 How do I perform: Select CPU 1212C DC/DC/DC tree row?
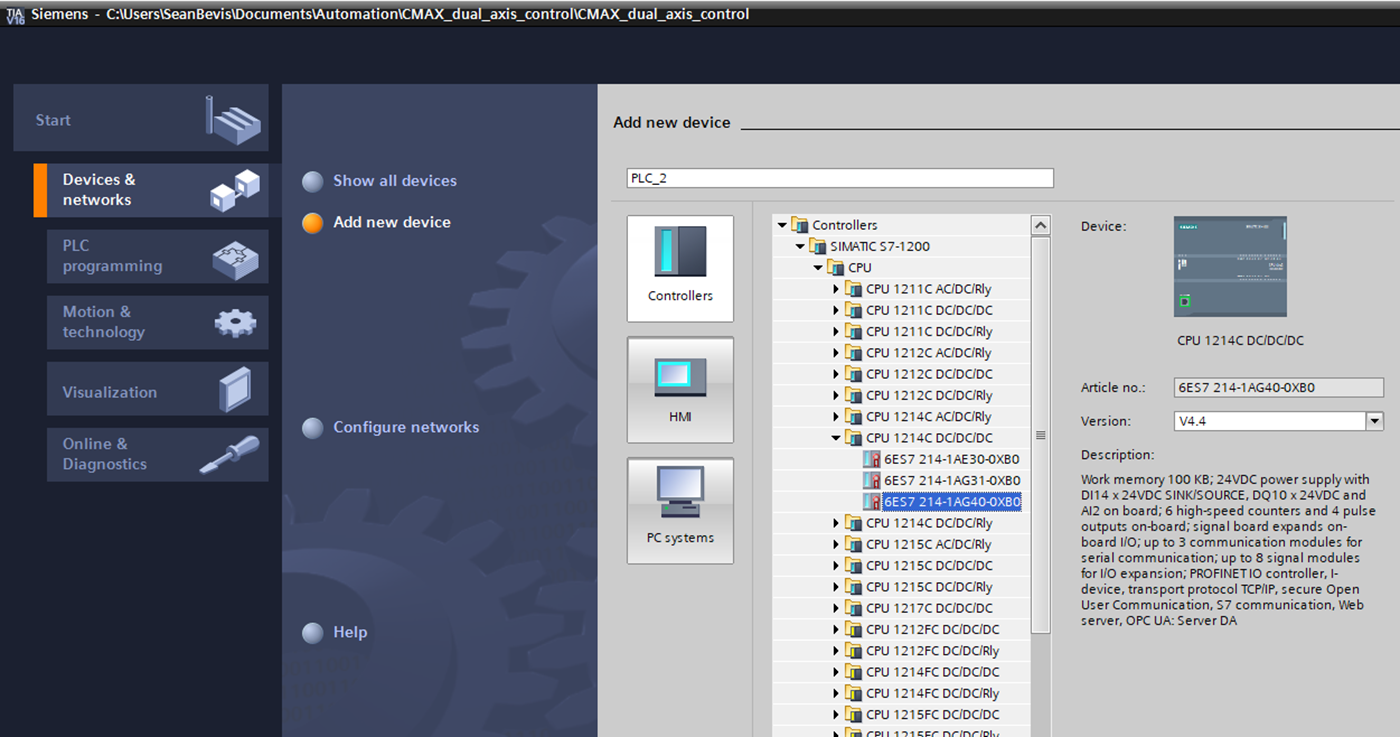pyautogui.click(x=929, y=374)
